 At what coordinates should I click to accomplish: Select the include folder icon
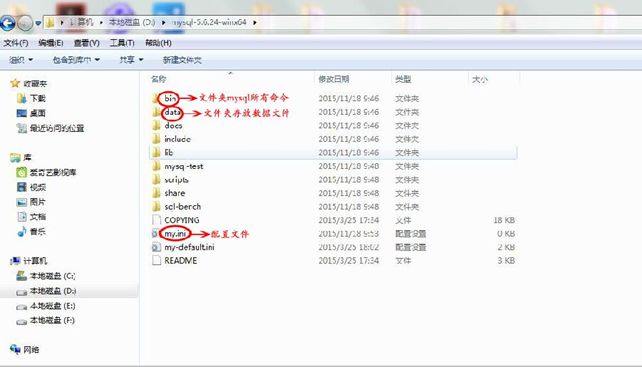(x=156, y=139)
